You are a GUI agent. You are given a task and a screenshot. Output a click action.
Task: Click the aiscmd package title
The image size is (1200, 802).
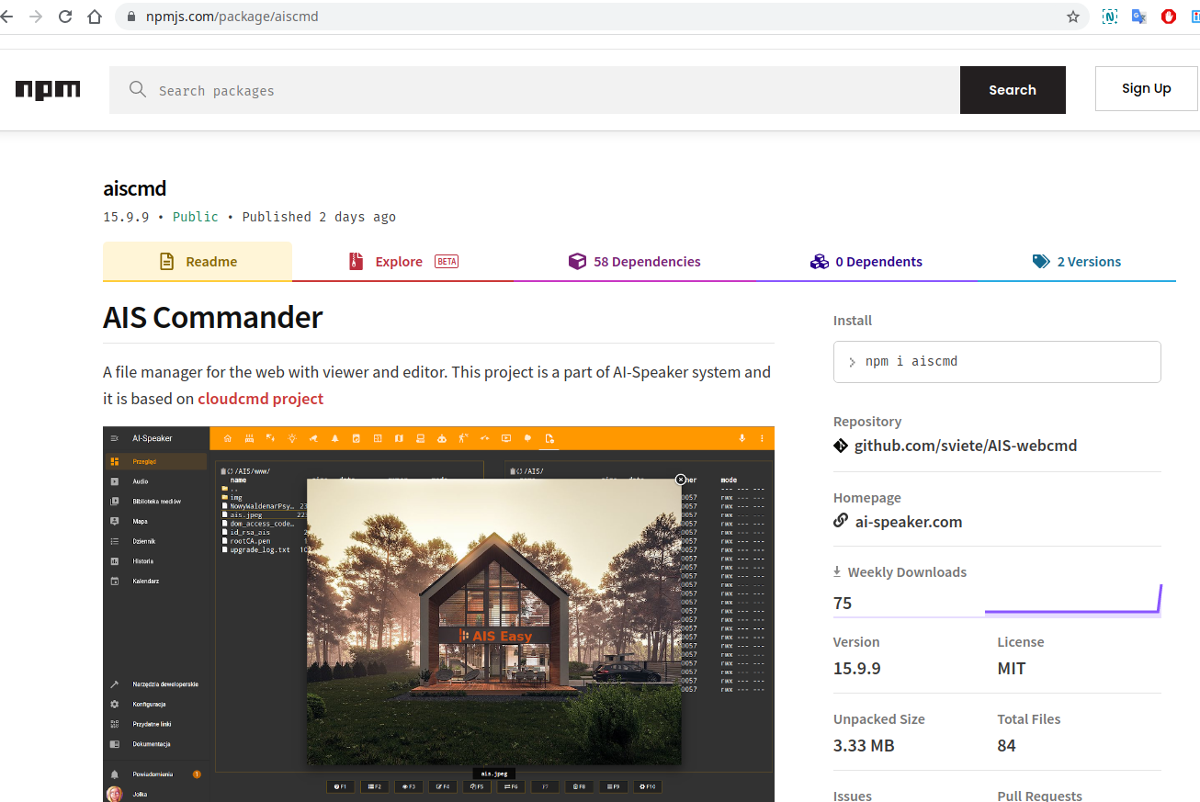pos(135,189)
